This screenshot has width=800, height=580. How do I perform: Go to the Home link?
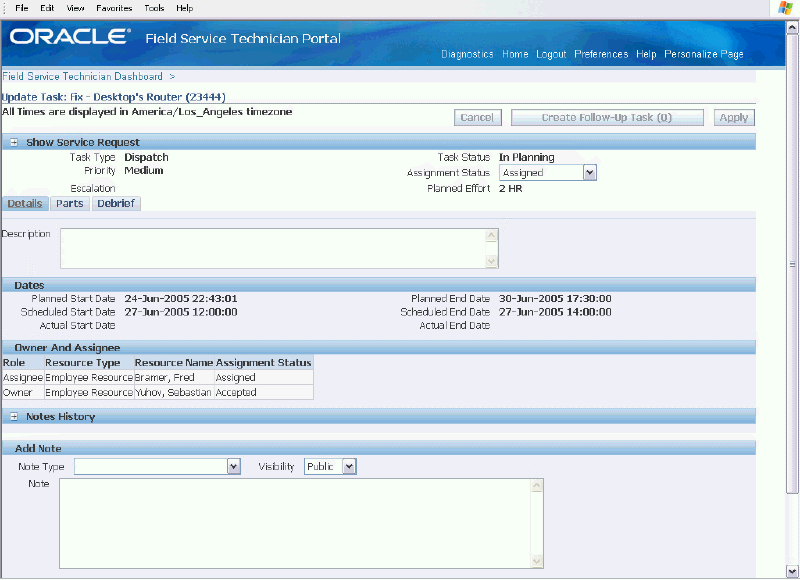coord(515,54)
